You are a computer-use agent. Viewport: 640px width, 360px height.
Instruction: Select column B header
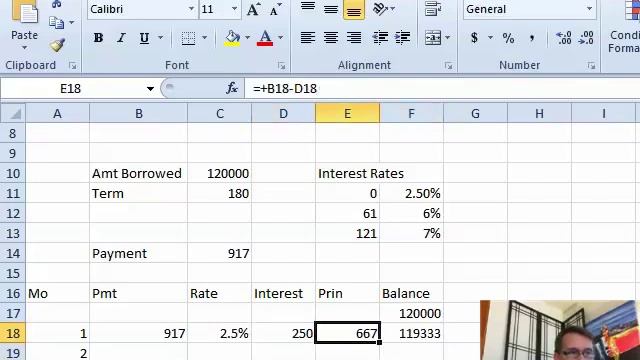[x=139, y=113]
